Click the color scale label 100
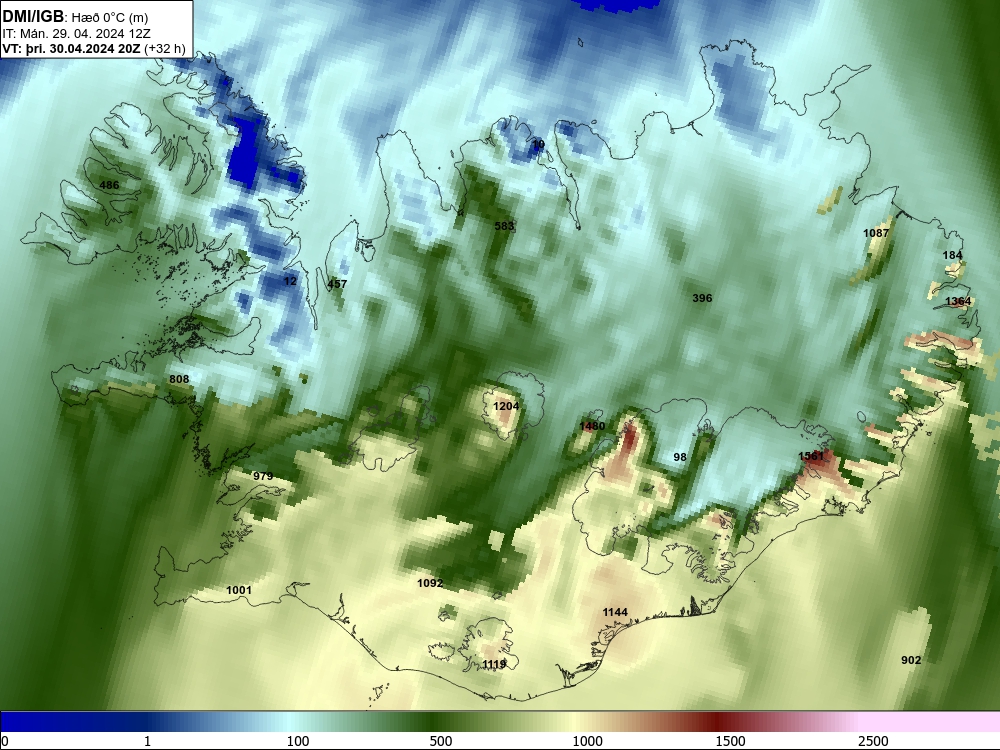 coord(298,741)
